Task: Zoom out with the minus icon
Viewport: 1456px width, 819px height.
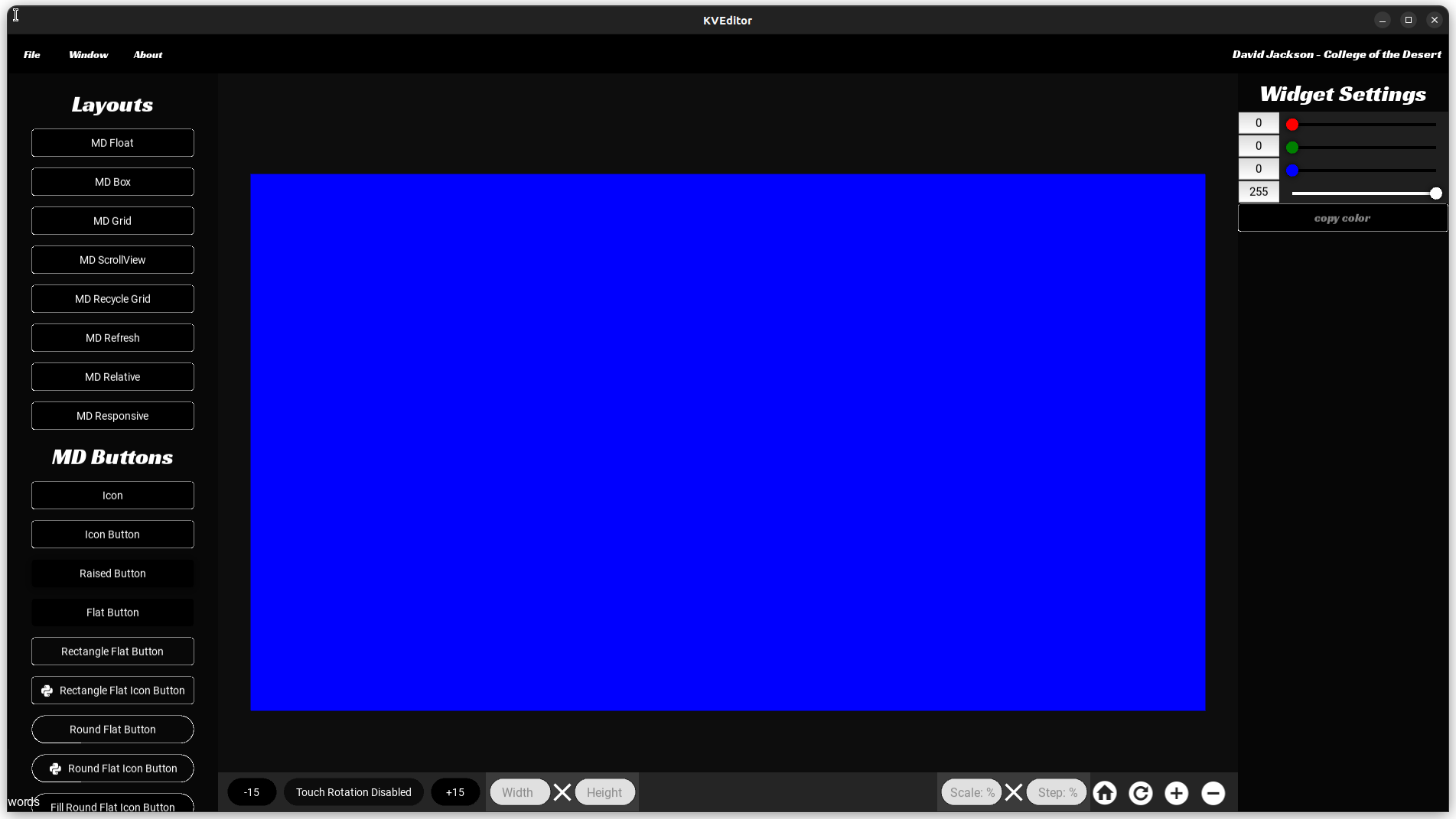Action: (x=1213, y=792)
